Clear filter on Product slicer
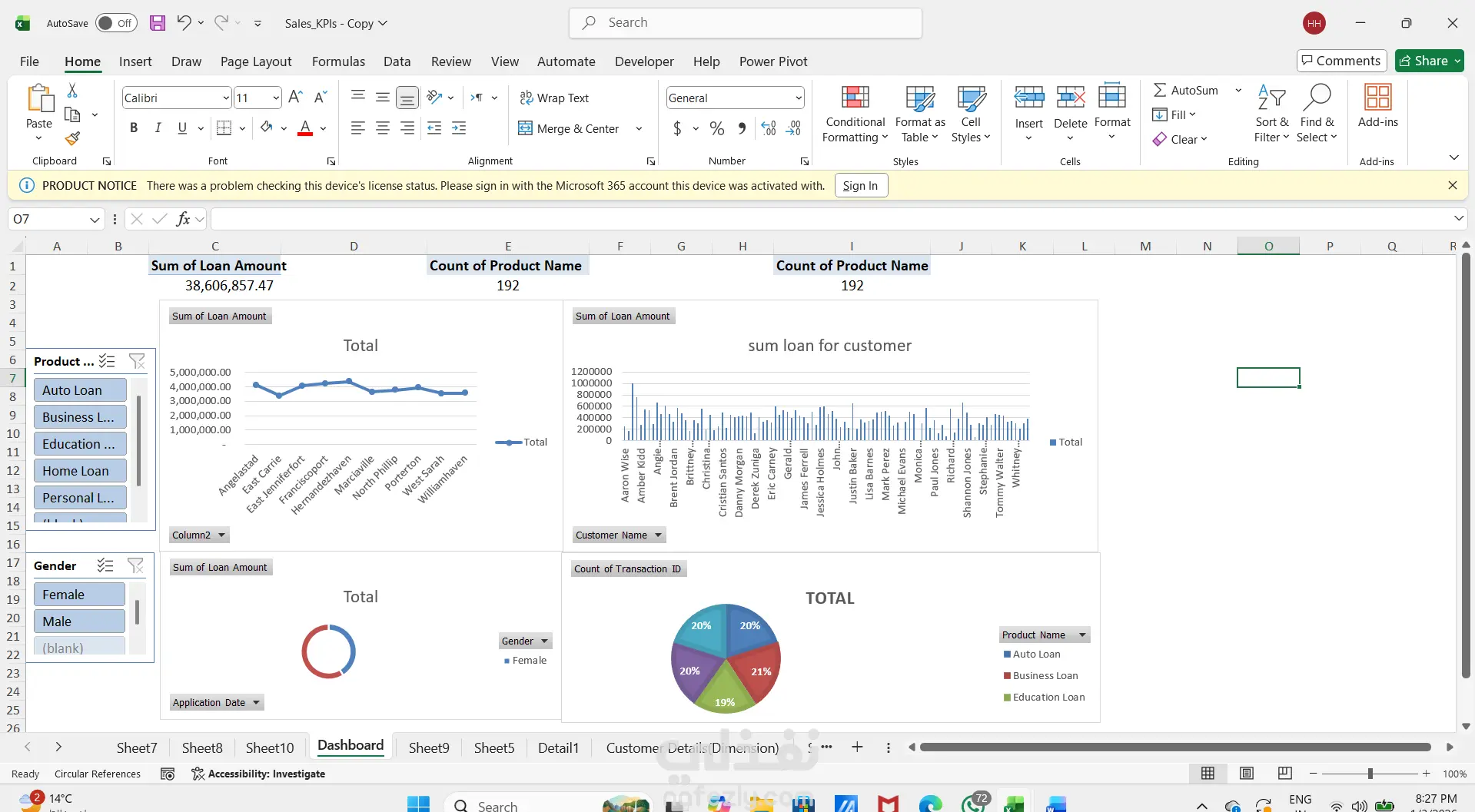This screenshot has width=1475, height=812. pyautogui.click(x=137, y=361)
